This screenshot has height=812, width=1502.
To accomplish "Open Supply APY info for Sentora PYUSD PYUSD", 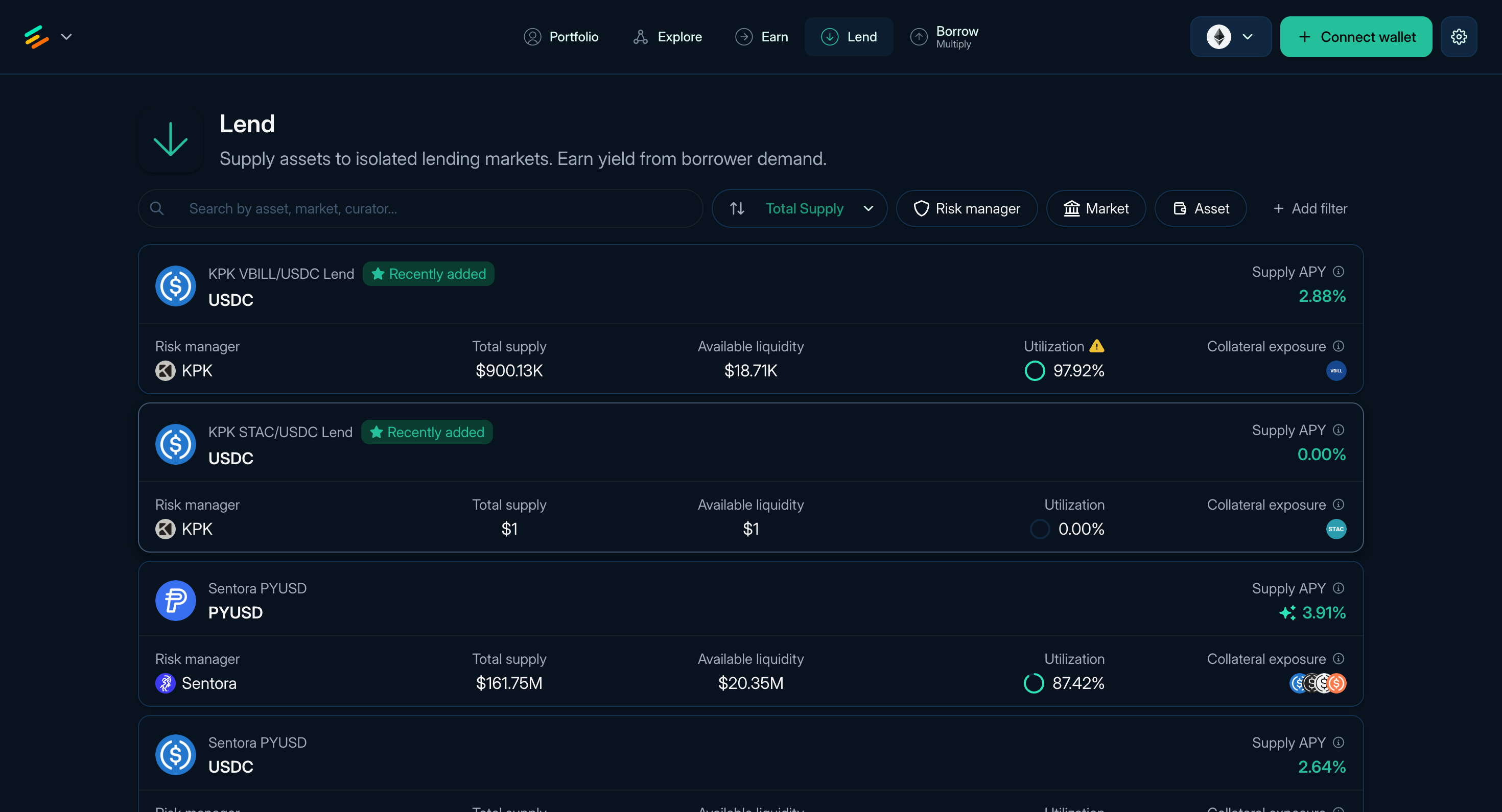I will 1339,588.
